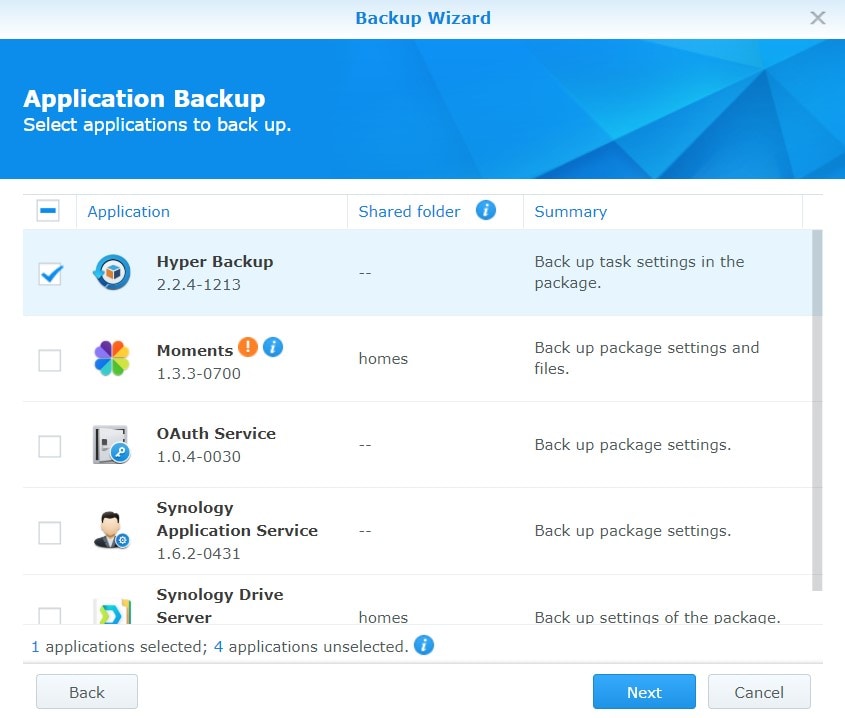Screen dimensions: 845x718
Task: Click the Moments pinwheel icon
Action: click(x=112, y=358)
